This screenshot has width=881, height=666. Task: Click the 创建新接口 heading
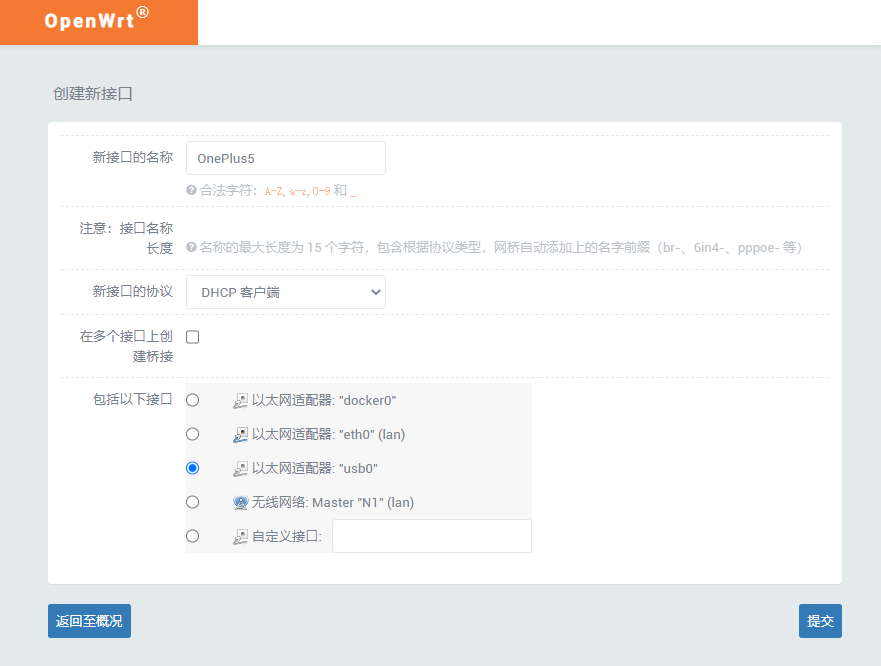coord(93,94)
